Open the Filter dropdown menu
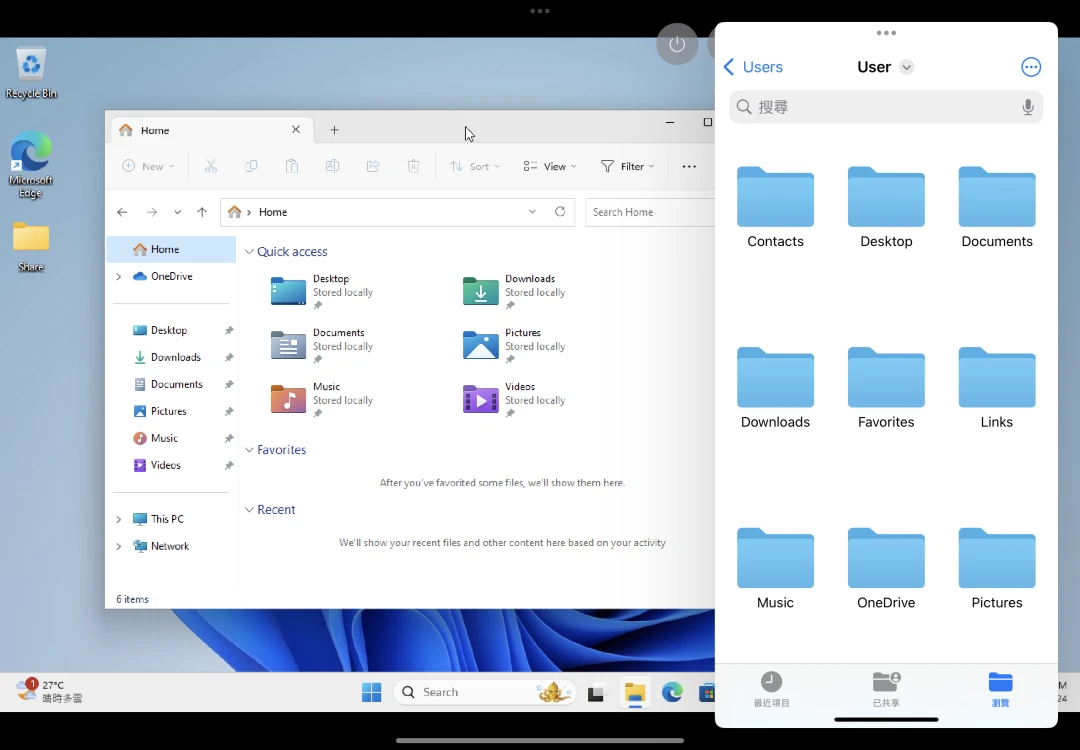Image resolution: width=1080 pixels, height=750 pixels. click(627, 166)
